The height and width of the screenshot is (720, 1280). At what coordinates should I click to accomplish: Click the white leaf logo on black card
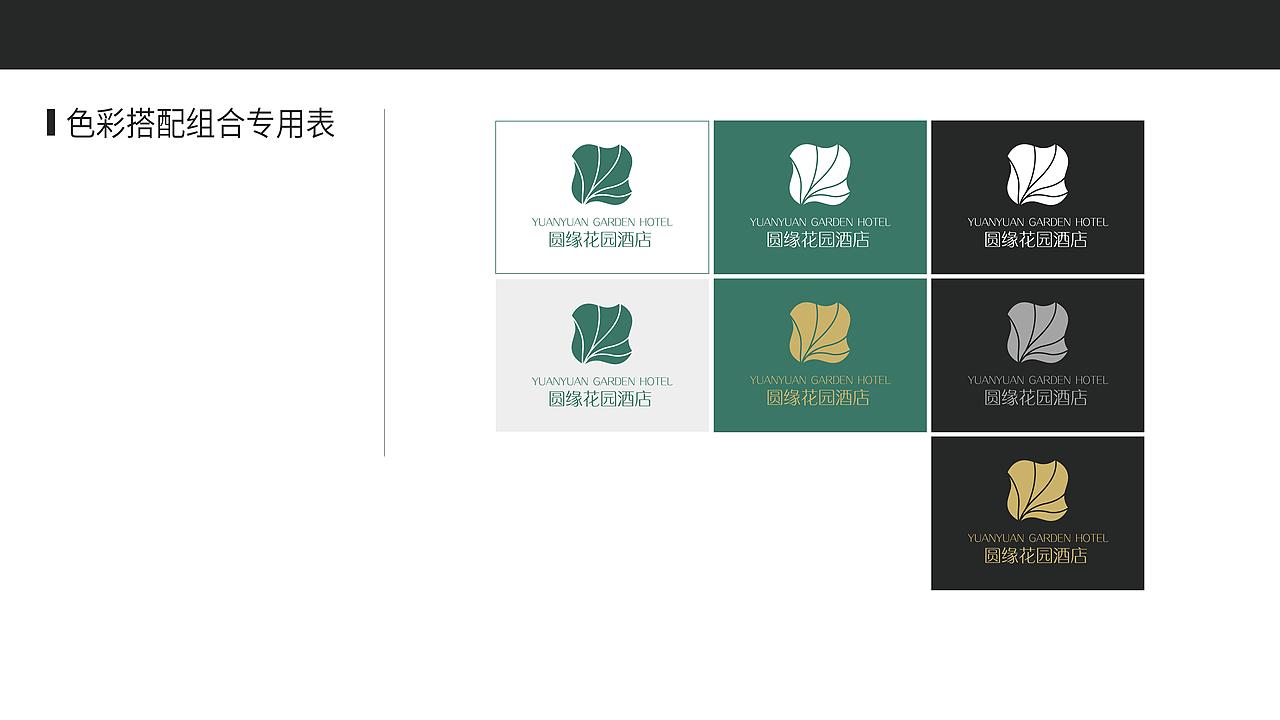[x=1038, y=174]
